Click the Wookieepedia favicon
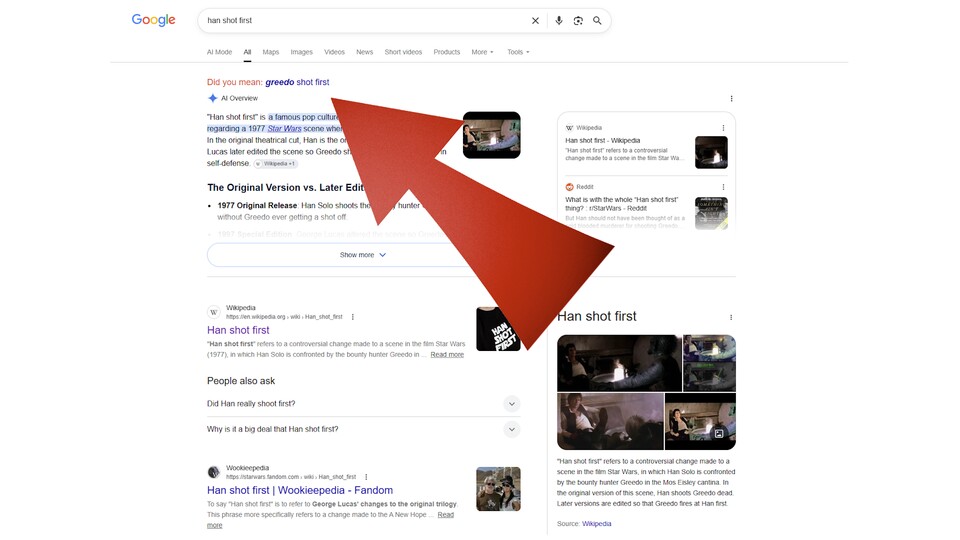The height and width of the screenshot is (540, 960). [214, 472]
